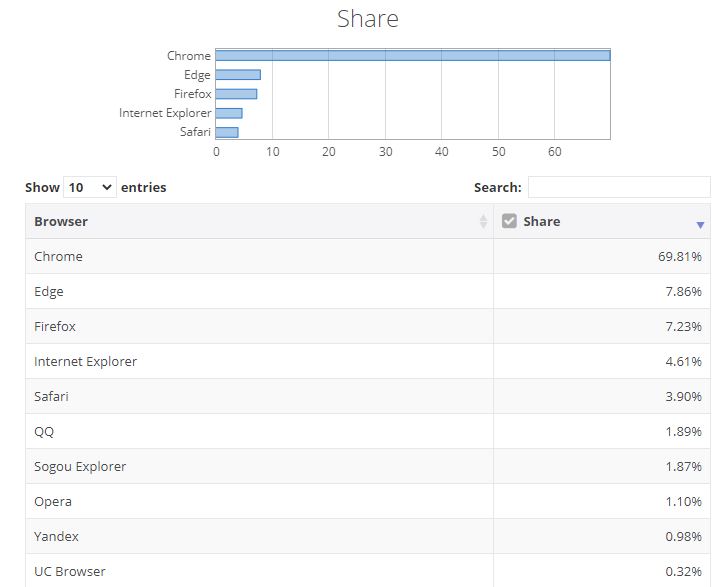This screenshot has width=722, height=587.
Task: Click the Safari bar in the chart
Action: click(x=227, y=132)
